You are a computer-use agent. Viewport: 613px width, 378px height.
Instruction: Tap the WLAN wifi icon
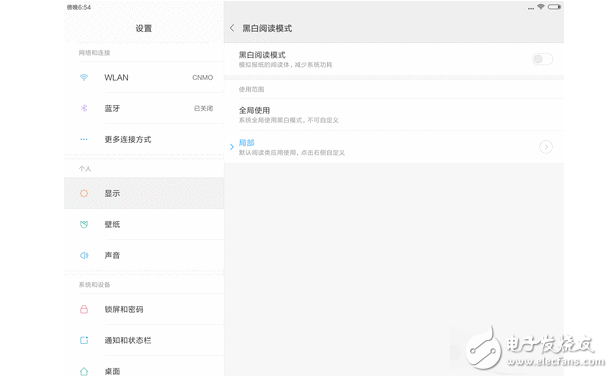coord(84,77)
